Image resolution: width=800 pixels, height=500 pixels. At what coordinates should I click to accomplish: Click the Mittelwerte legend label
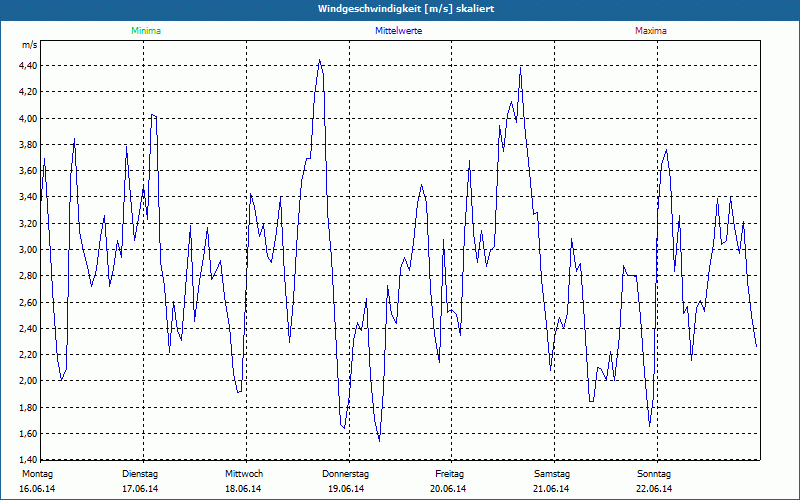point(398,31)
